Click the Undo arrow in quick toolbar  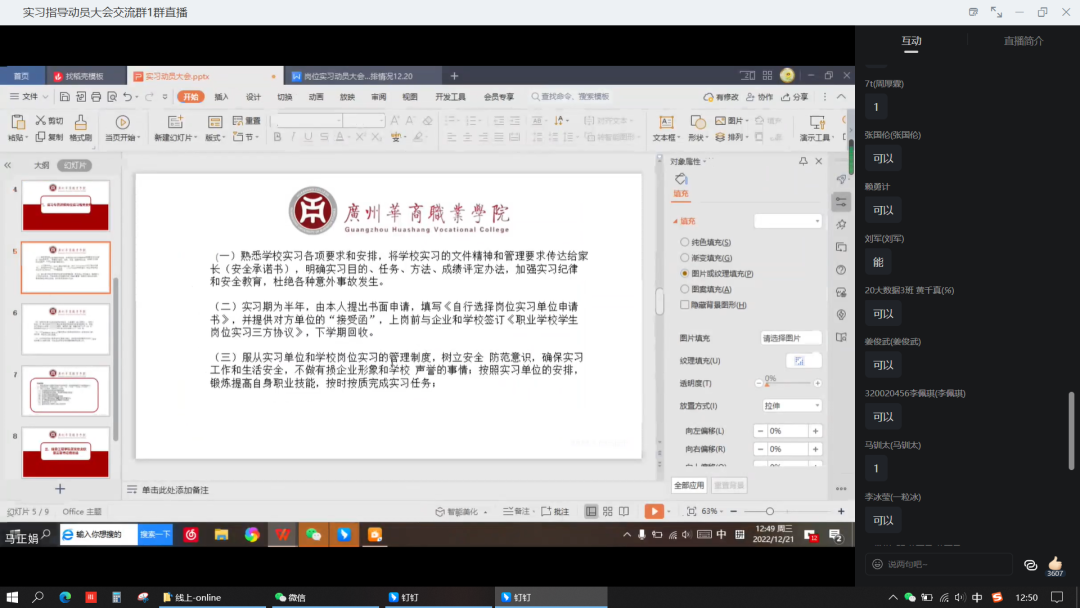(x=128, y=97)
